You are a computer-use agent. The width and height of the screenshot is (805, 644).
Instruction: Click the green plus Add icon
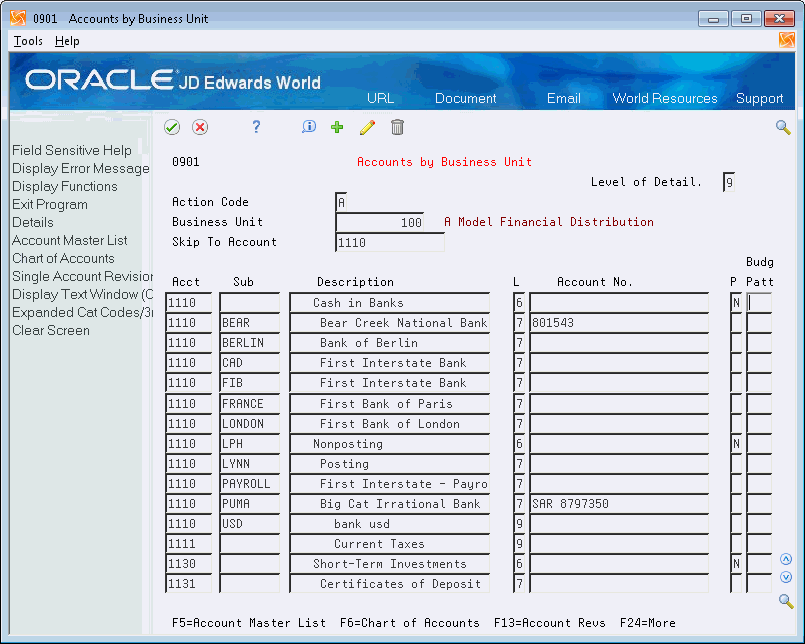tap(337, 127)
